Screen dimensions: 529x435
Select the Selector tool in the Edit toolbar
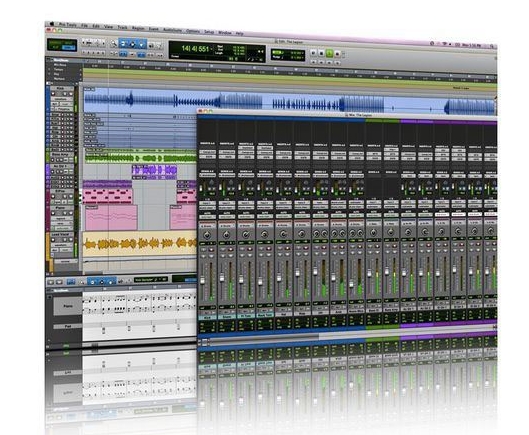point(133,44)
